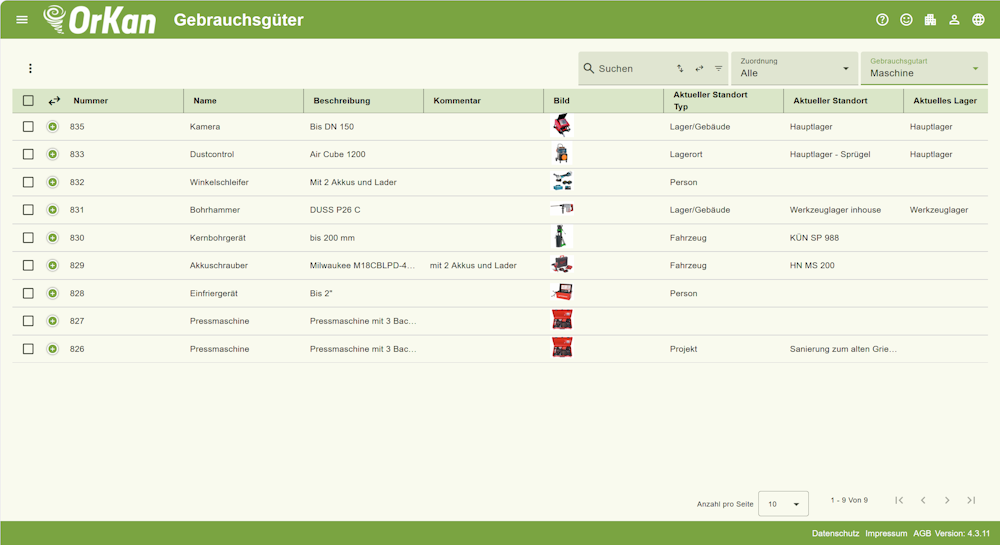Sort by the Name column header
The width and height of the screenshot is (1000, 545).
coord(205,101)
